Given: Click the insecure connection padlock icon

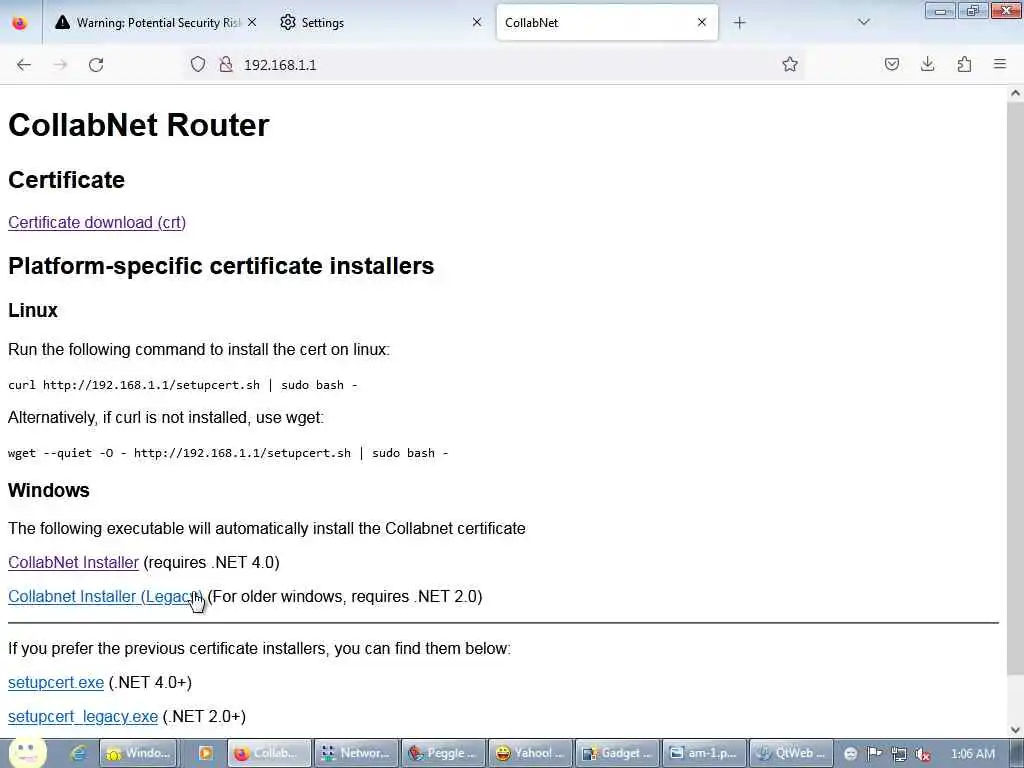Looking at the screenshot, I should [226, 64].
